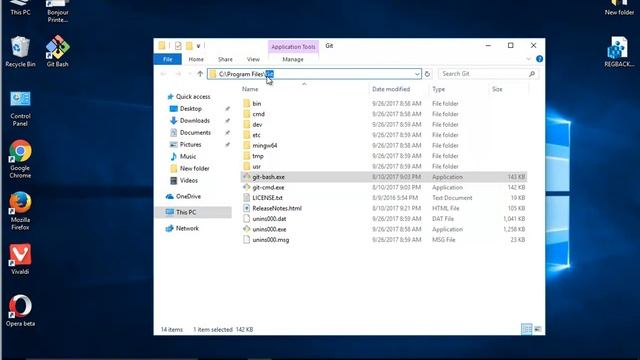The width and height of the screenshot is (640, 360).
Task: Expand the ribbon with the chevron
Action: (529, 59)
